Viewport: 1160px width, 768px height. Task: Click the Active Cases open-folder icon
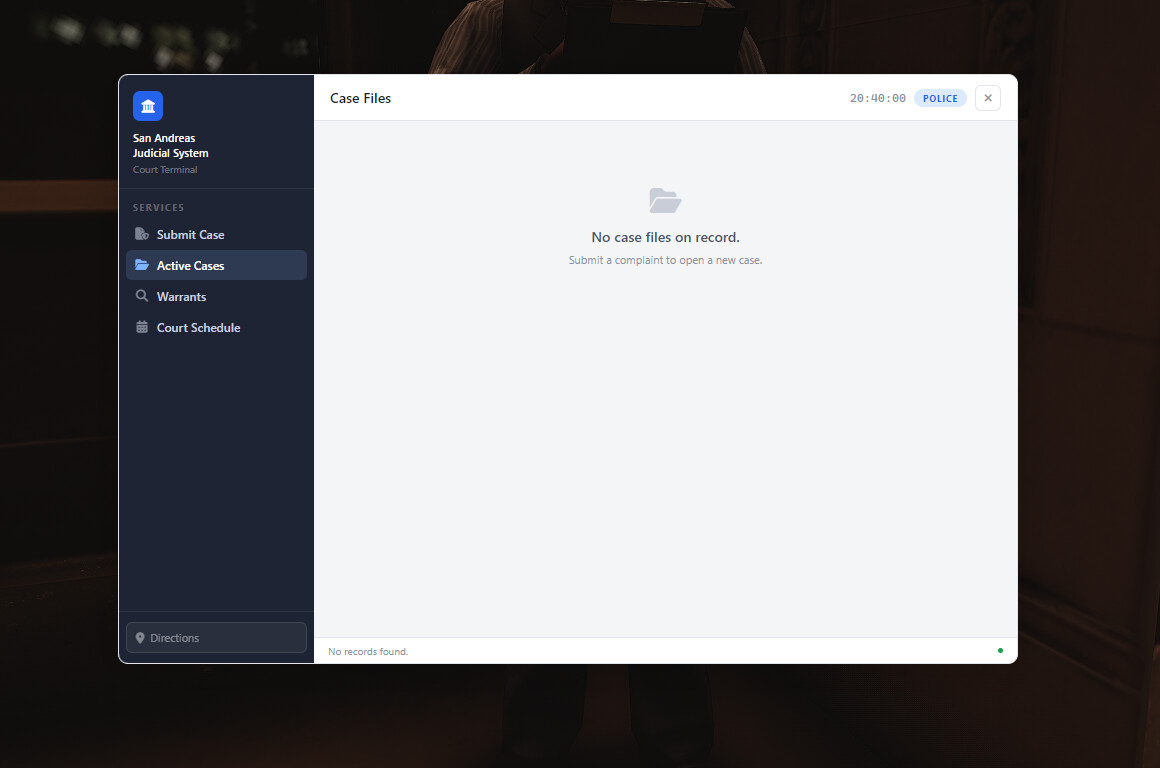pyautogui.click(x=142, y=265)
